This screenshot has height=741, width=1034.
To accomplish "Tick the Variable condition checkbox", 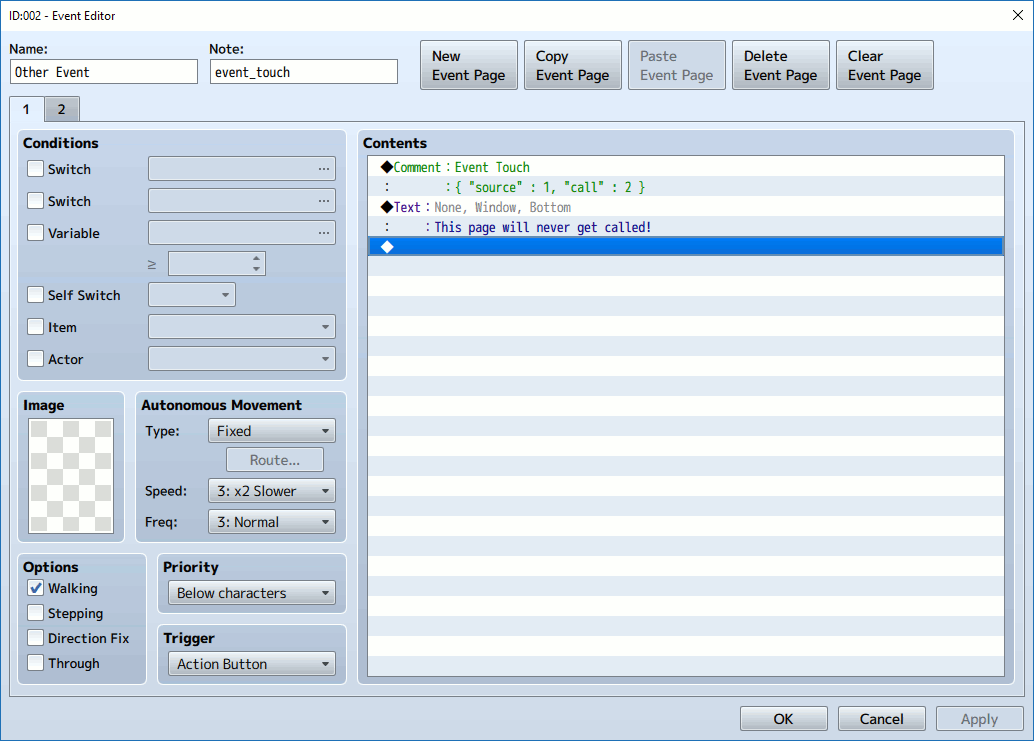I will 36,233.
